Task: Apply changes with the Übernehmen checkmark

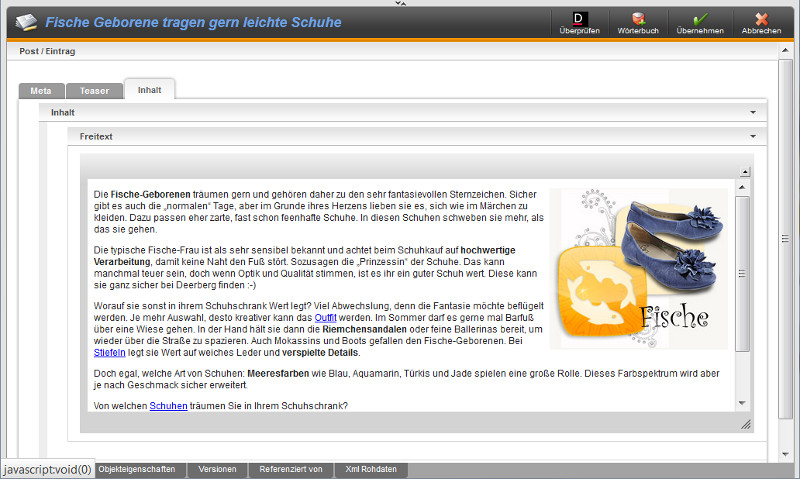Action: click(700, 21)
